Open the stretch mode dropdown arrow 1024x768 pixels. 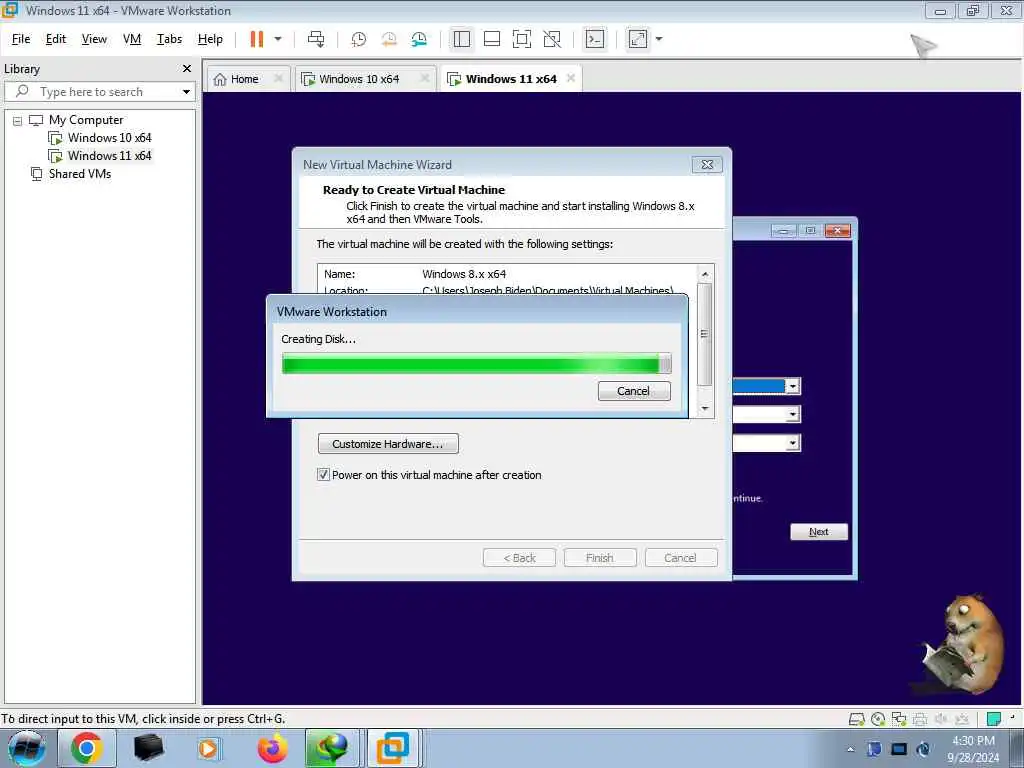pyautogui.click(x=659, y=39)
